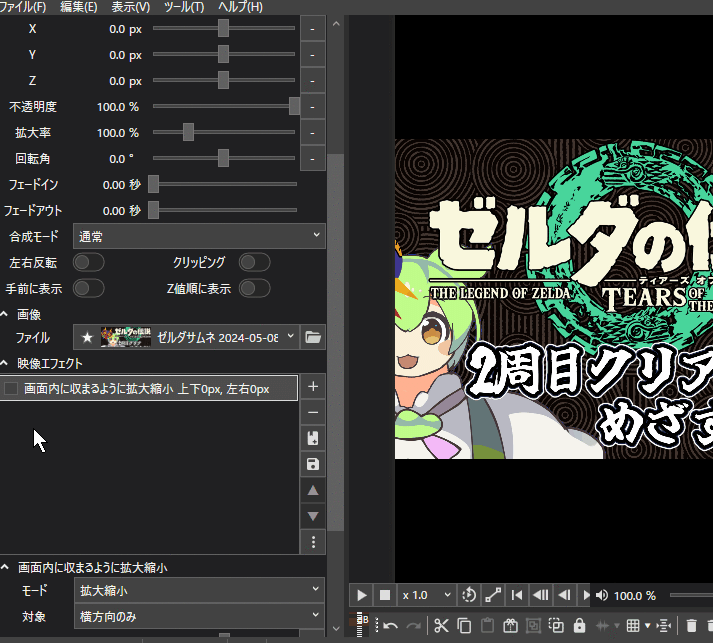Start preview playback with the play button

coord(362,595)
